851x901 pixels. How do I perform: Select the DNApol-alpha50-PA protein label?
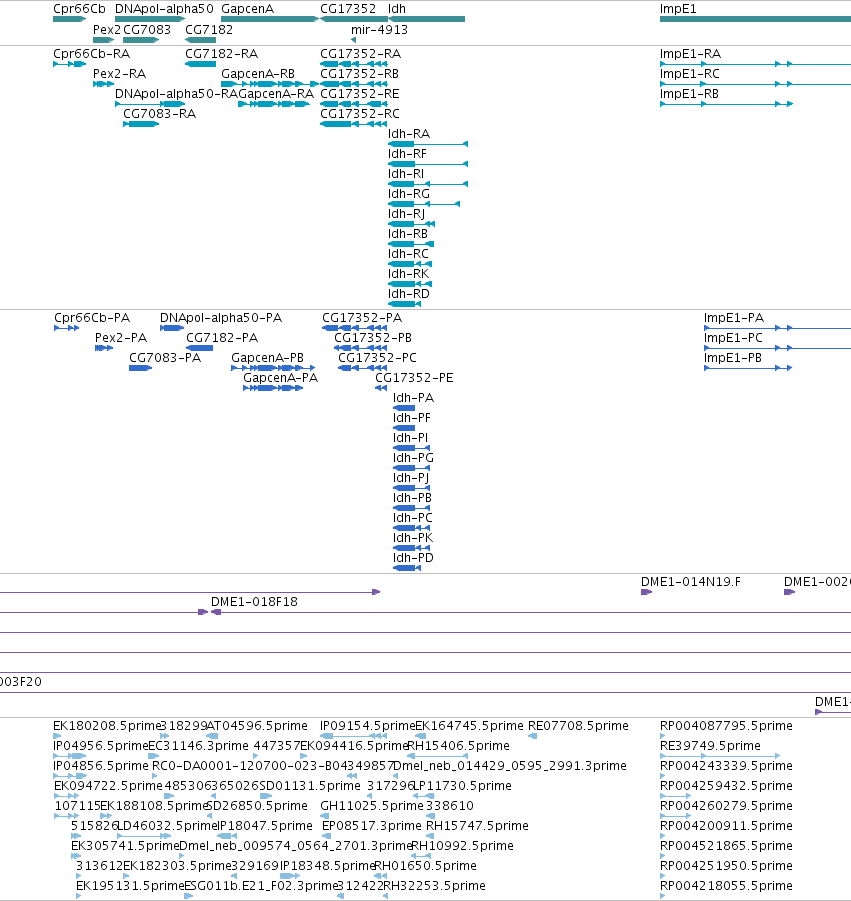point(221,318)
